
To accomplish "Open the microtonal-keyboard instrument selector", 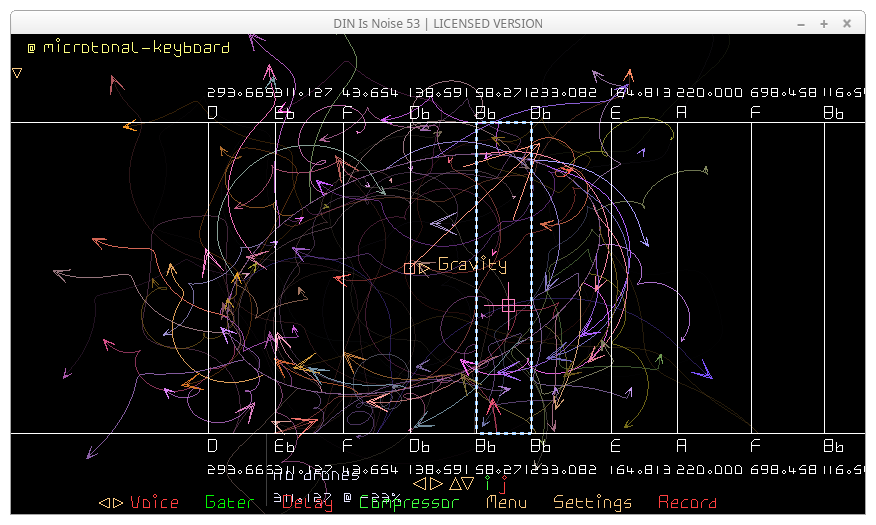I will click(x=136, y=47).
